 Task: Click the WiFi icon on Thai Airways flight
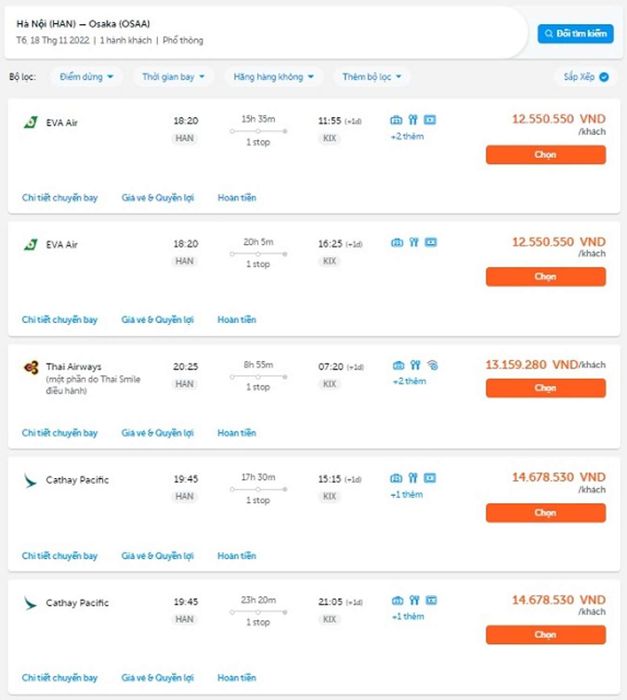[431, 366]
